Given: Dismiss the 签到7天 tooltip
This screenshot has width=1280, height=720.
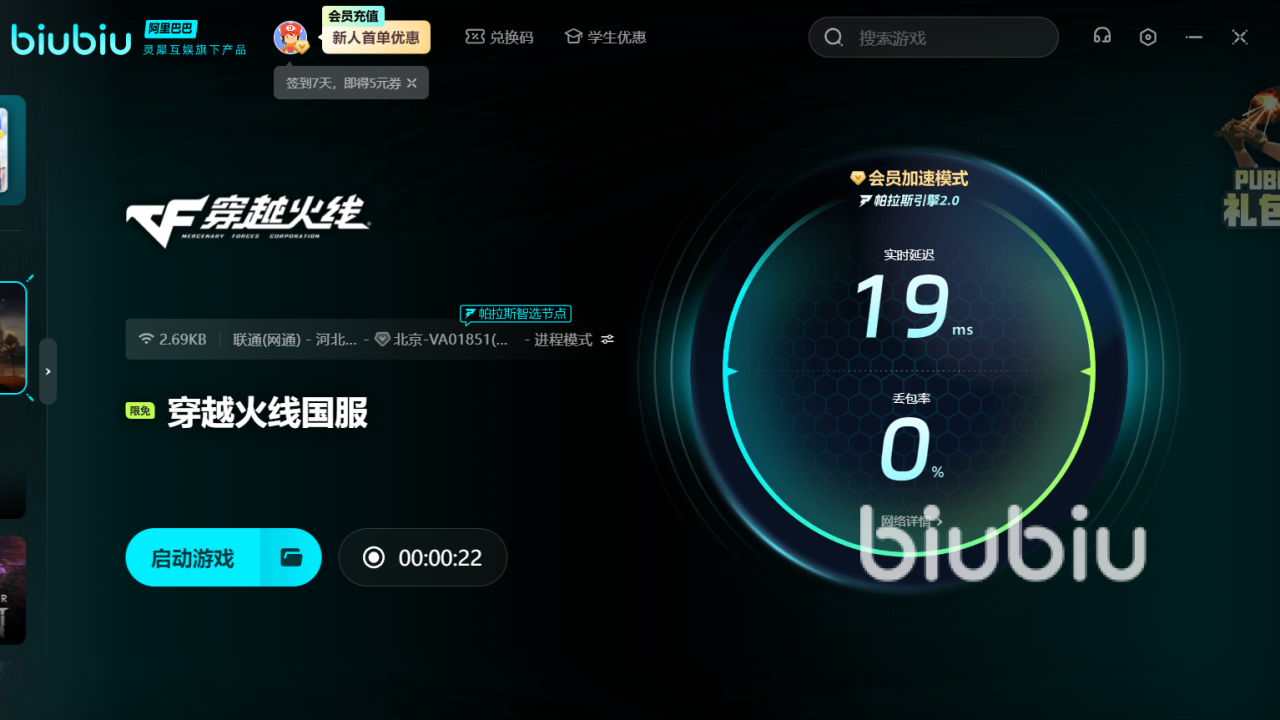Looking at the screenshot, I should (411, 83).
